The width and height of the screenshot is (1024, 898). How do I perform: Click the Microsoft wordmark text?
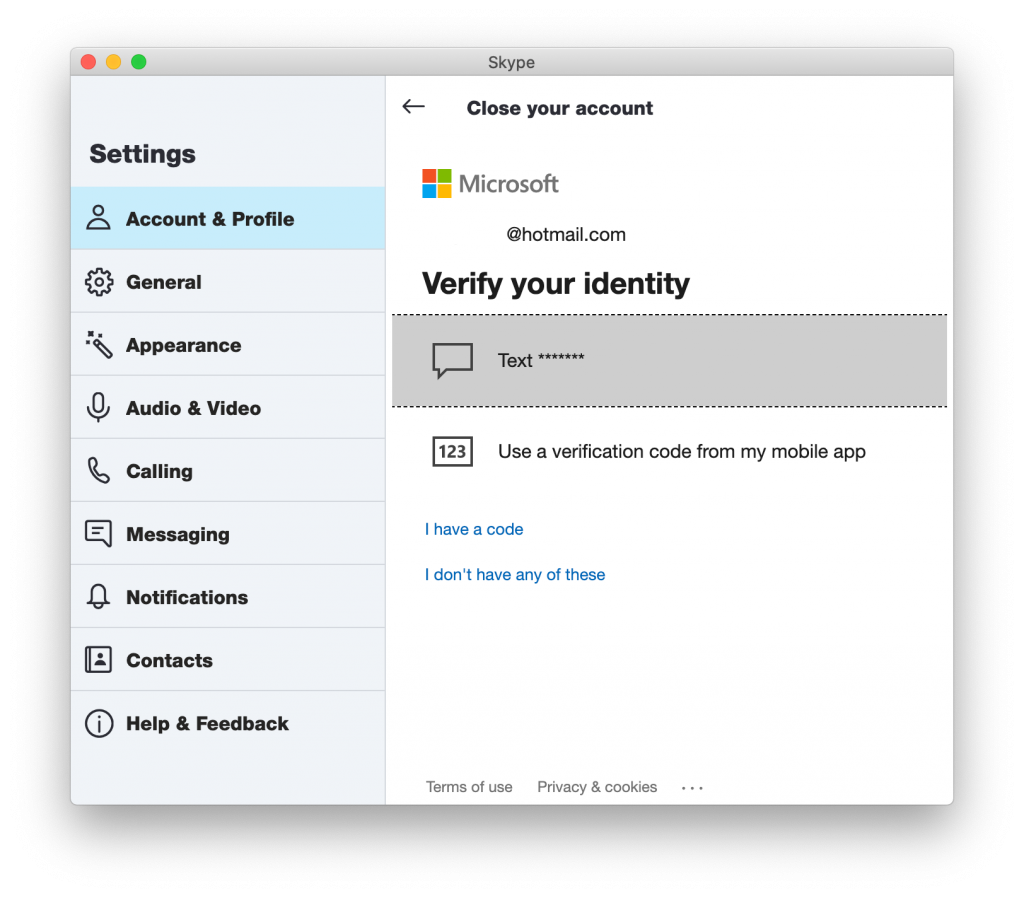[509, 184]
